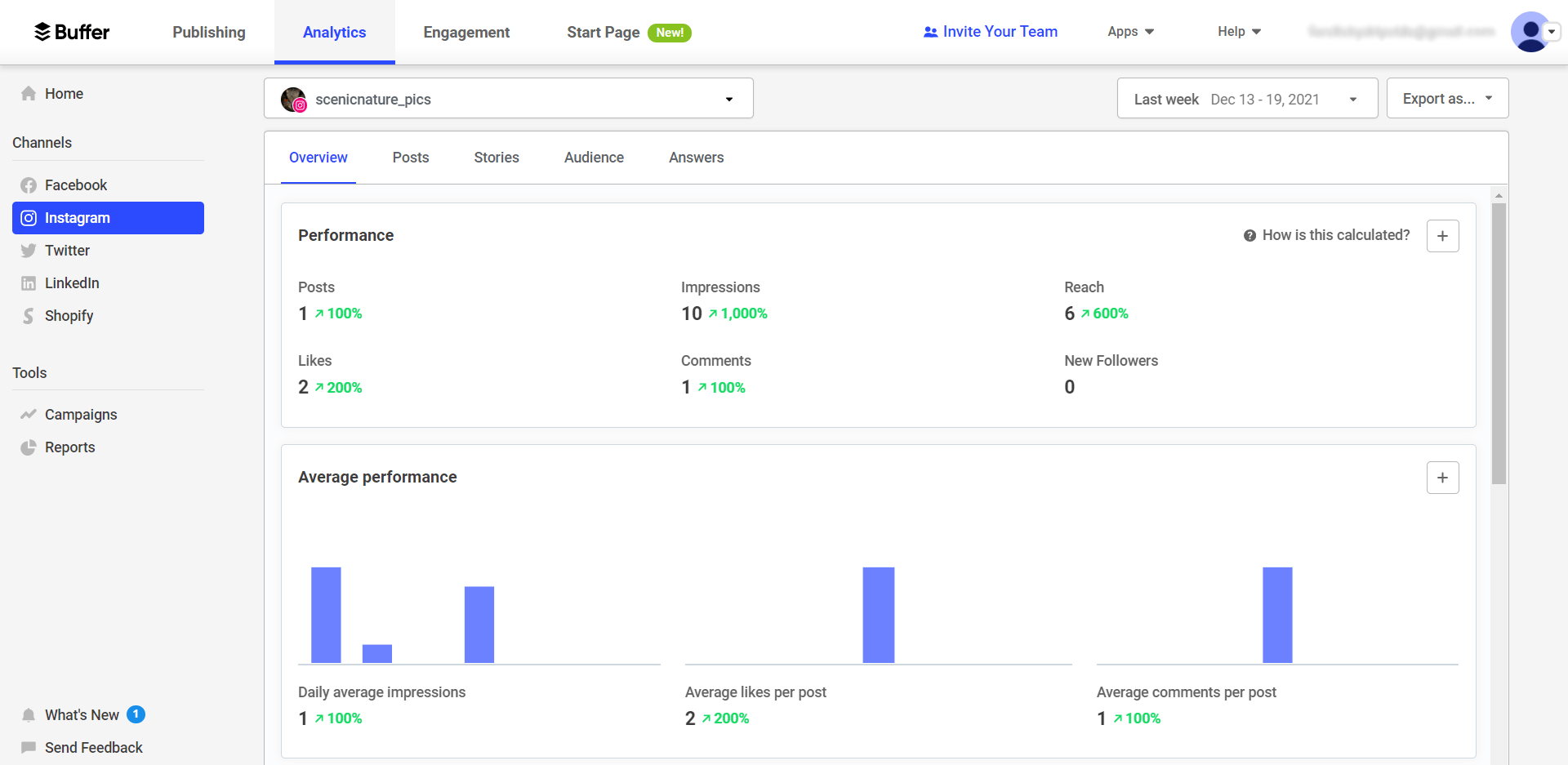Screen dimensions: 1568x765
Task: Click the Buffer logo
Action: click(71, 32)
